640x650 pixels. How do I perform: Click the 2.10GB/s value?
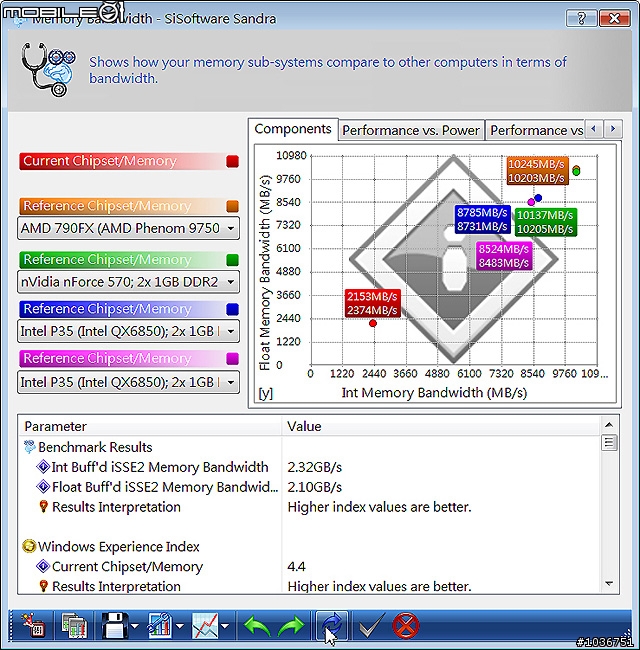(315, 487)
